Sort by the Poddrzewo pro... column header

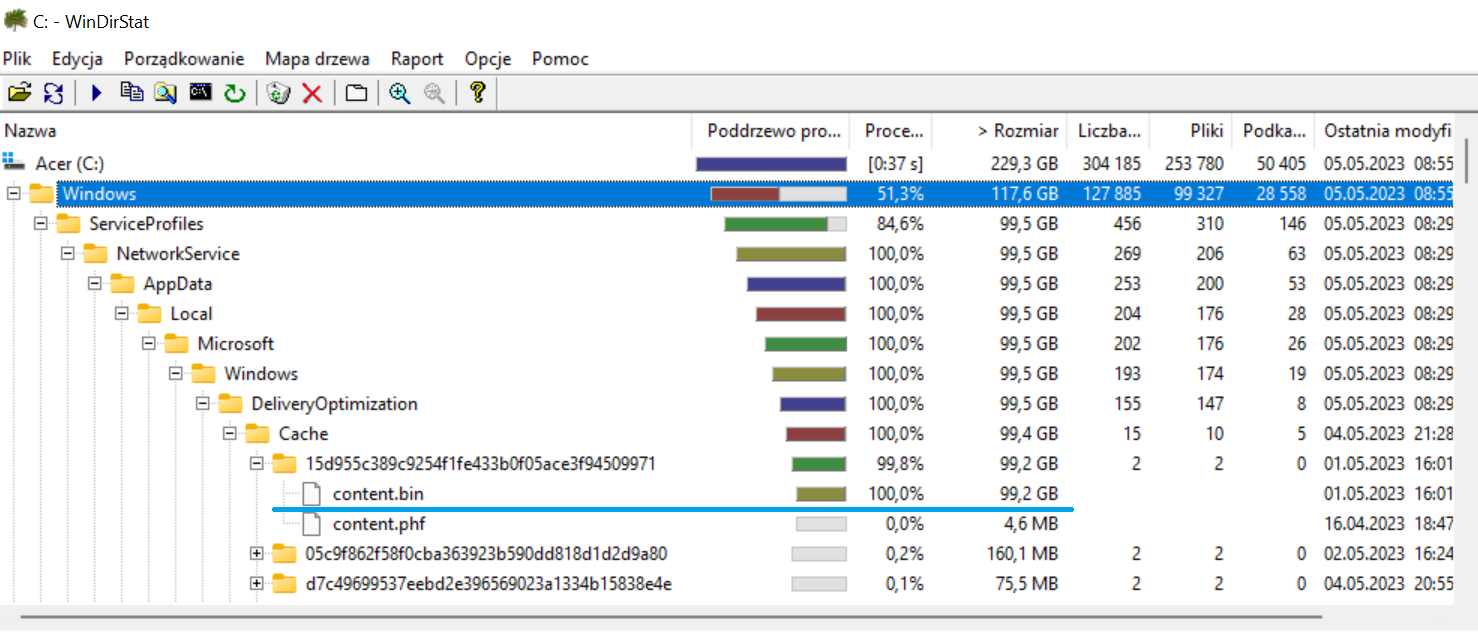pyautogui.click(x=770, y=130)
